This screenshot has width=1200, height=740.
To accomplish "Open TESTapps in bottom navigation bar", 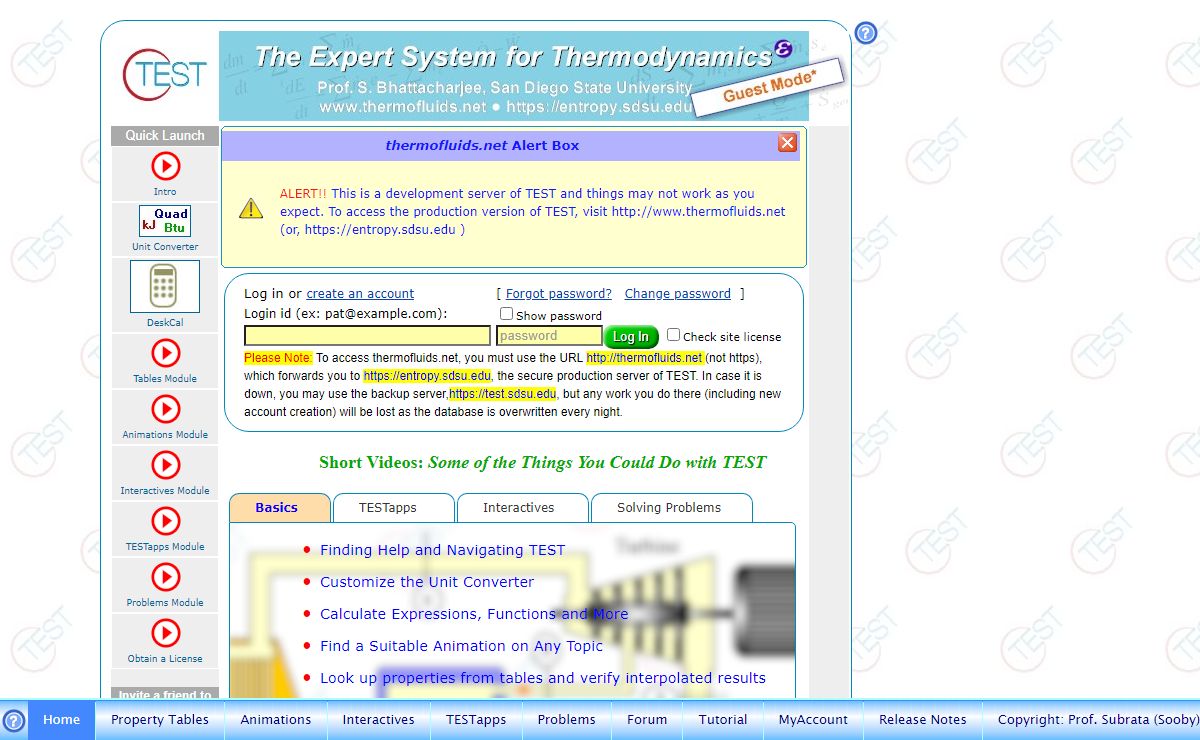I will (476, 720).
